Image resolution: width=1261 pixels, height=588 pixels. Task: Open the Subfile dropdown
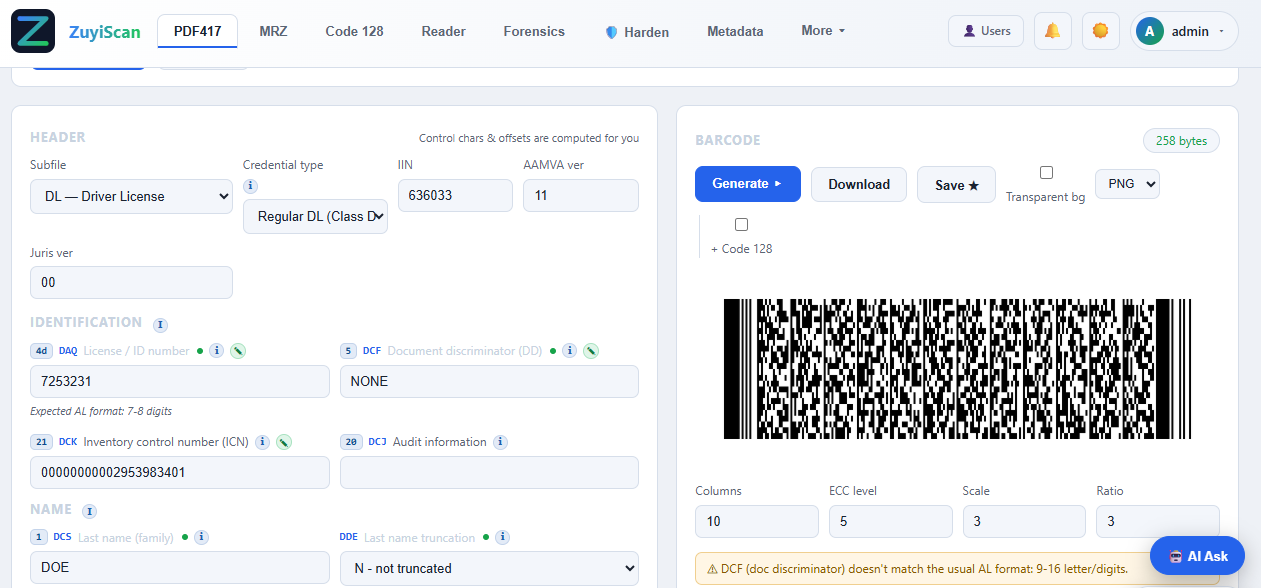(131, 196)
